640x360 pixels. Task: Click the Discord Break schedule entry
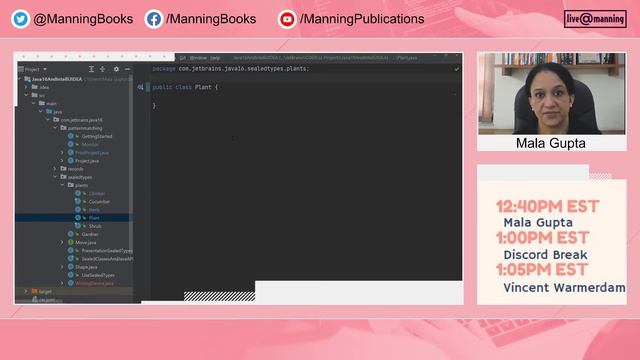545,255
